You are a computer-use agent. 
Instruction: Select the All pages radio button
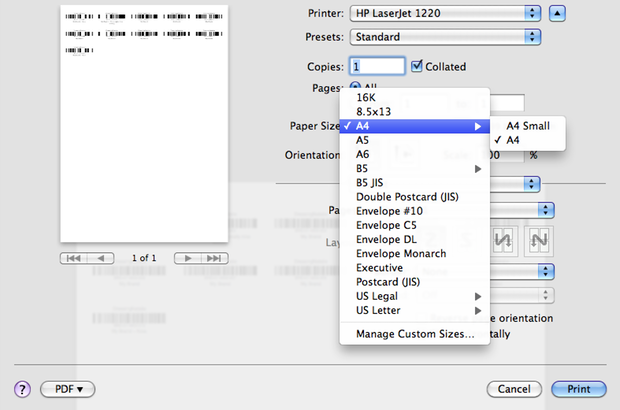[x=355, y=85]
